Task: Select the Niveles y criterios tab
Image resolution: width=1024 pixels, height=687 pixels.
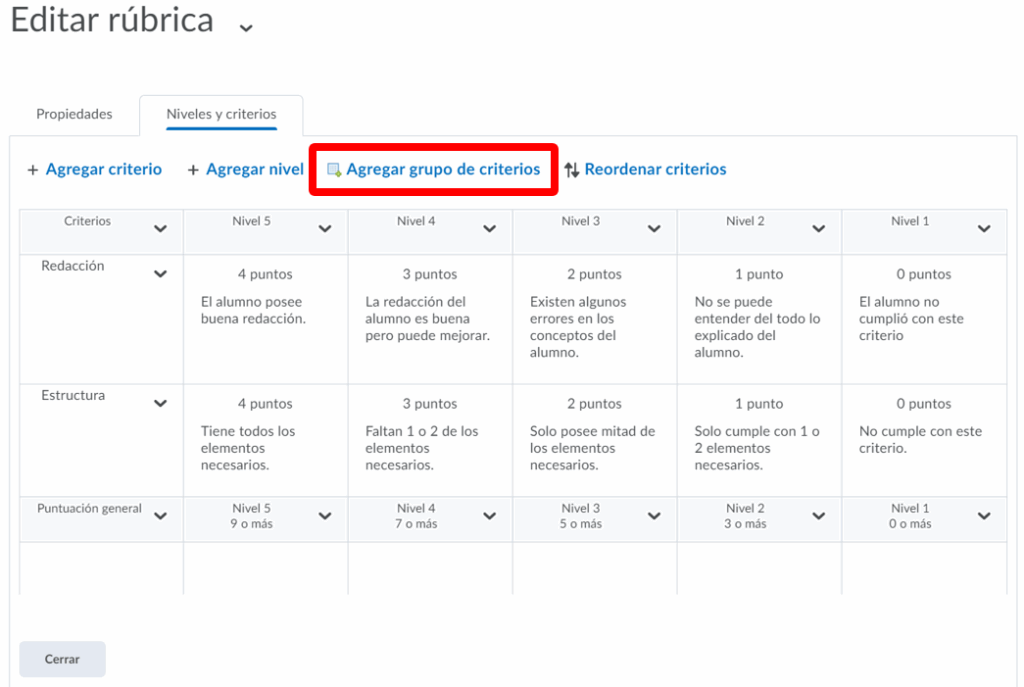Action: click(x=221, y=114)
